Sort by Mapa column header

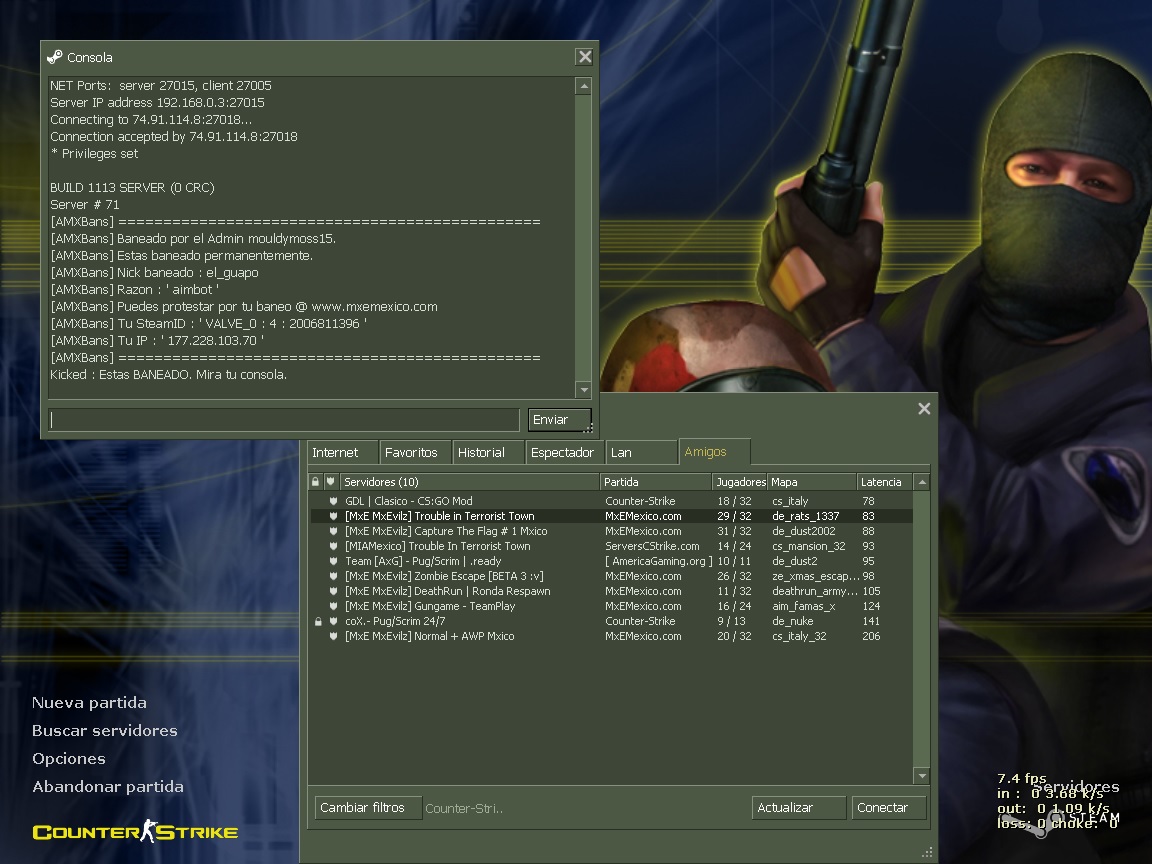coord(812,482)
